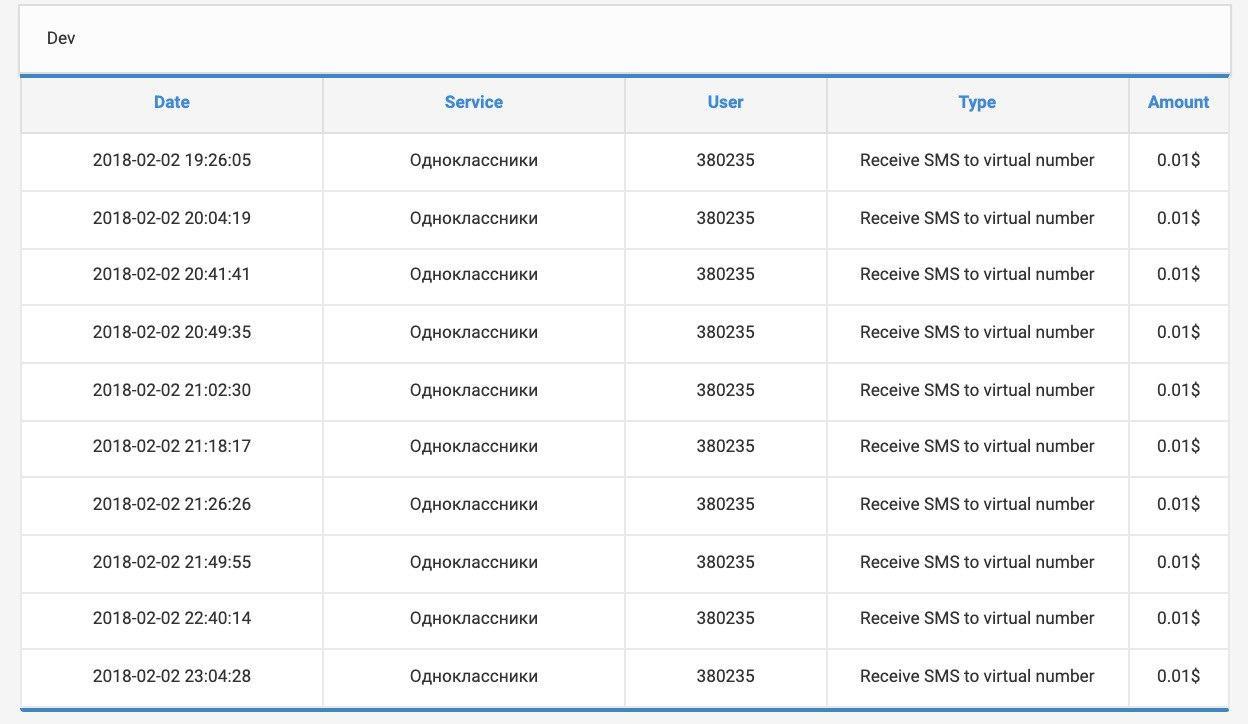Sort table by Date column header
The image size is (1248, 724).
172,102
